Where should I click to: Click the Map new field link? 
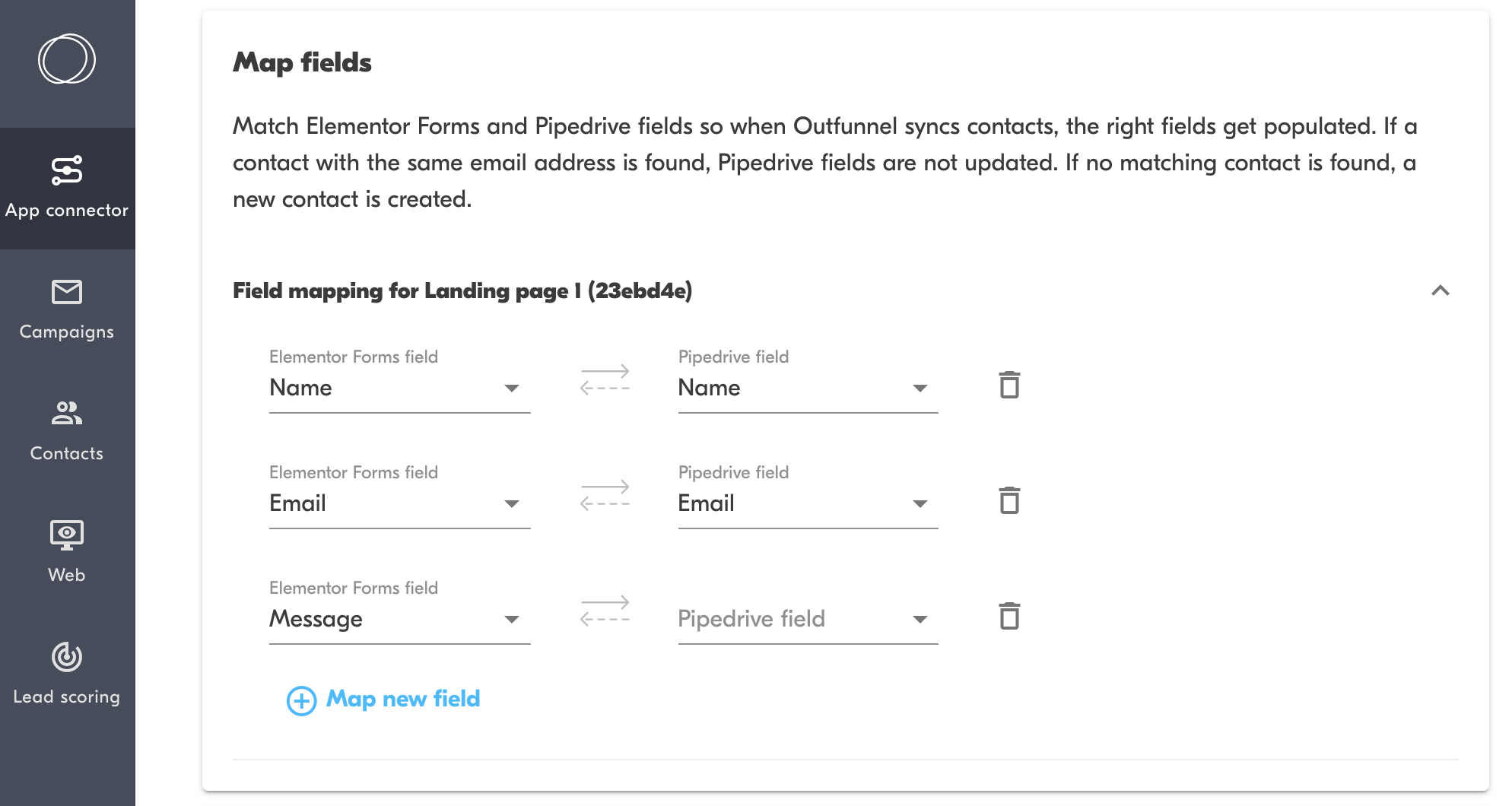(403, 699)
